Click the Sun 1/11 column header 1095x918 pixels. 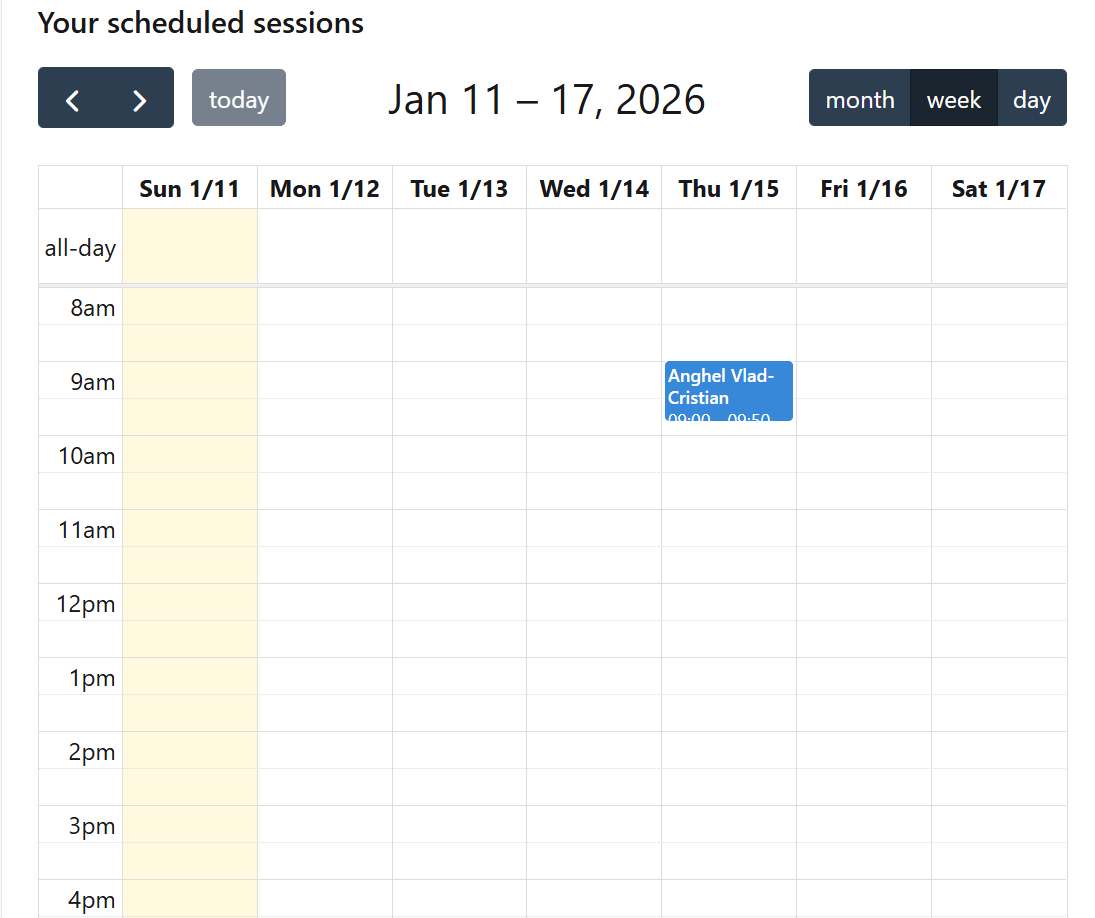(190, 188)
